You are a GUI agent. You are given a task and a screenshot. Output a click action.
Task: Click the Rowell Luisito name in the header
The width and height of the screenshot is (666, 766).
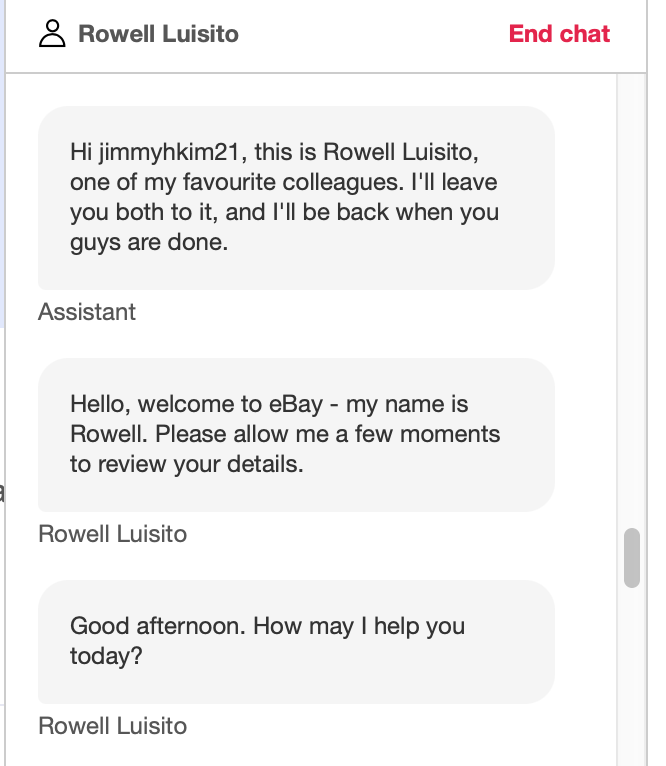158,34
